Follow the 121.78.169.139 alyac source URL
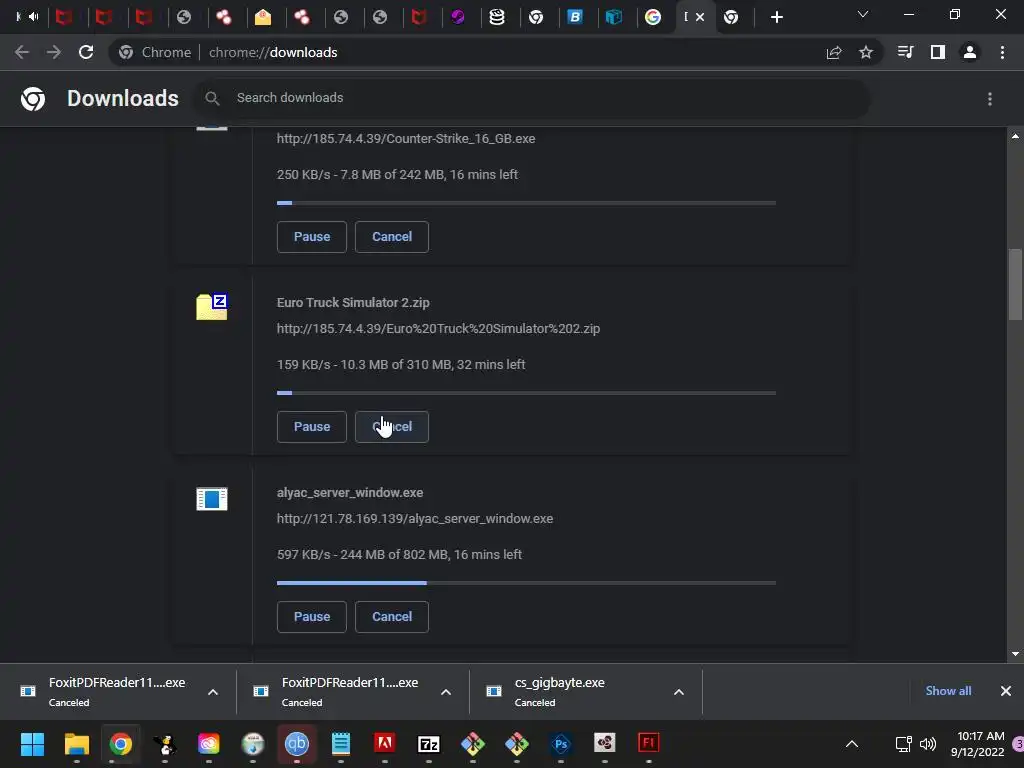This screenshot has height=768, width=1024. (x=415, y=519)
